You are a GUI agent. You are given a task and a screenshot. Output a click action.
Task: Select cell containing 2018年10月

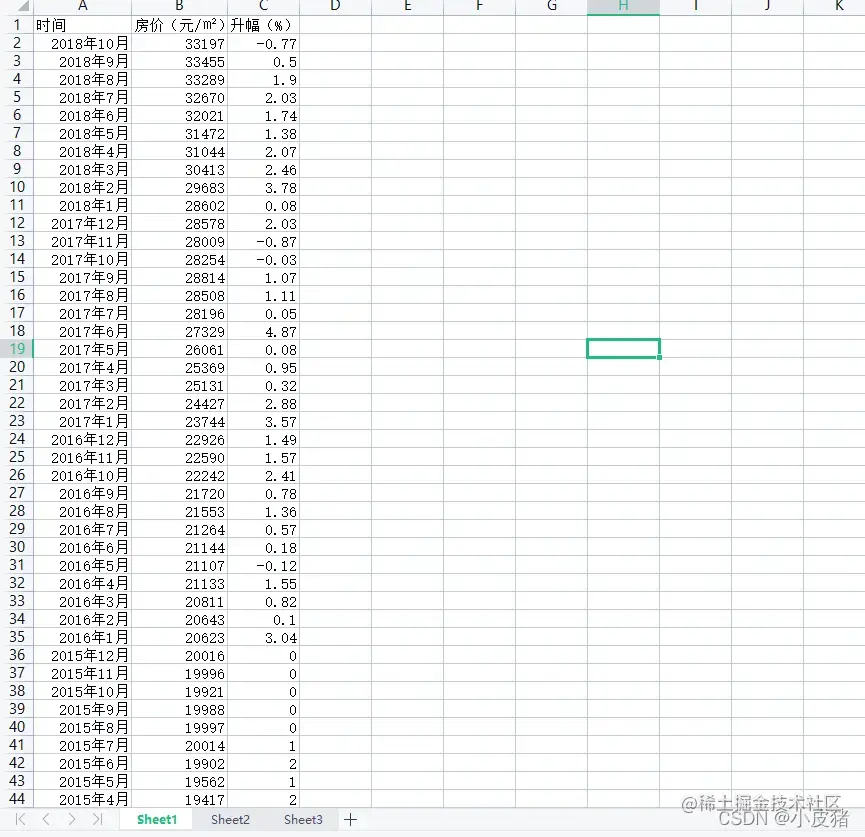83,43
